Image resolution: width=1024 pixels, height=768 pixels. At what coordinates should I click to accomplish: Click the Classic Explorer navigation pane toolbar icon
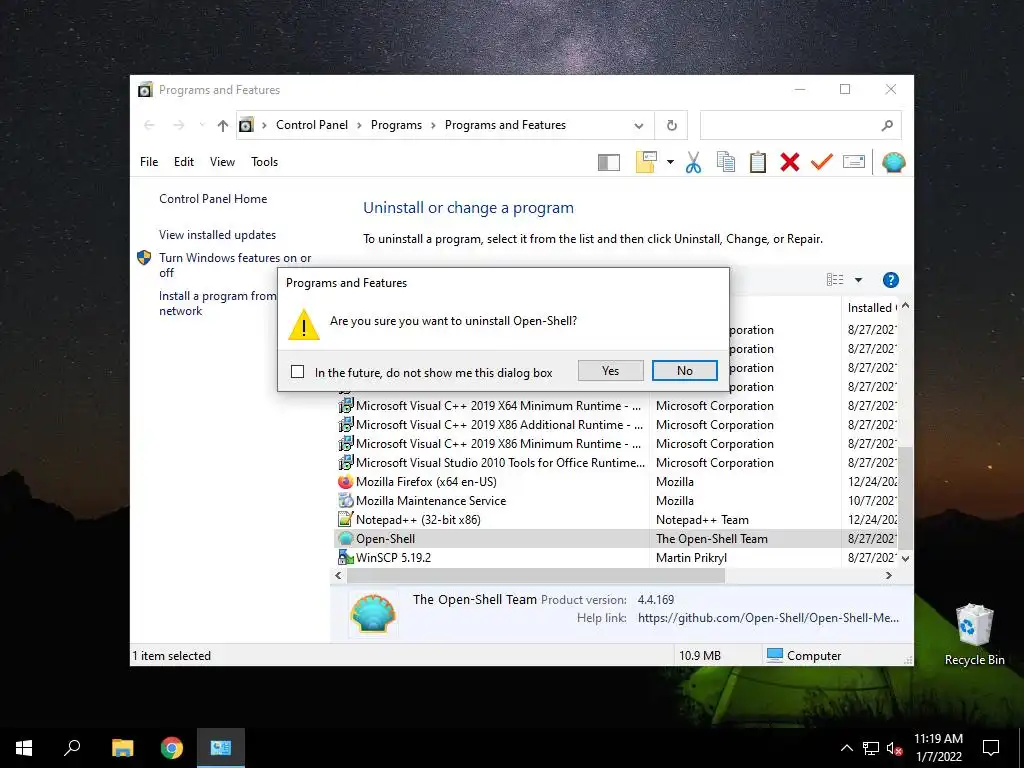pos(609,162)
